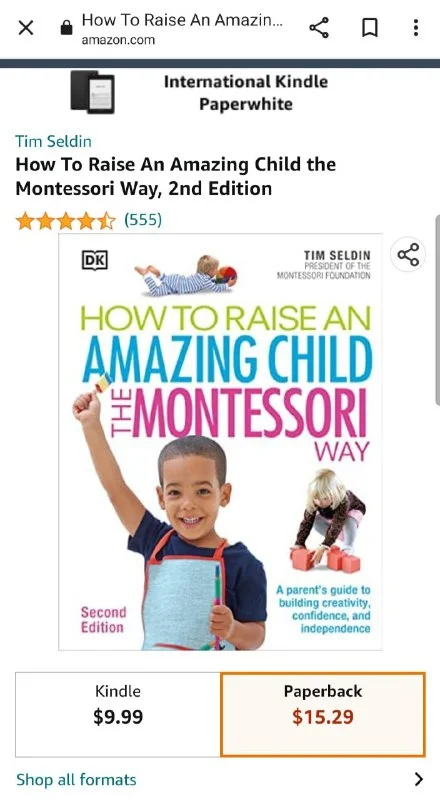Screen dimensions: 440x800
Task: Open author Tim Seldin link
Action: click(x=53, y=141)
